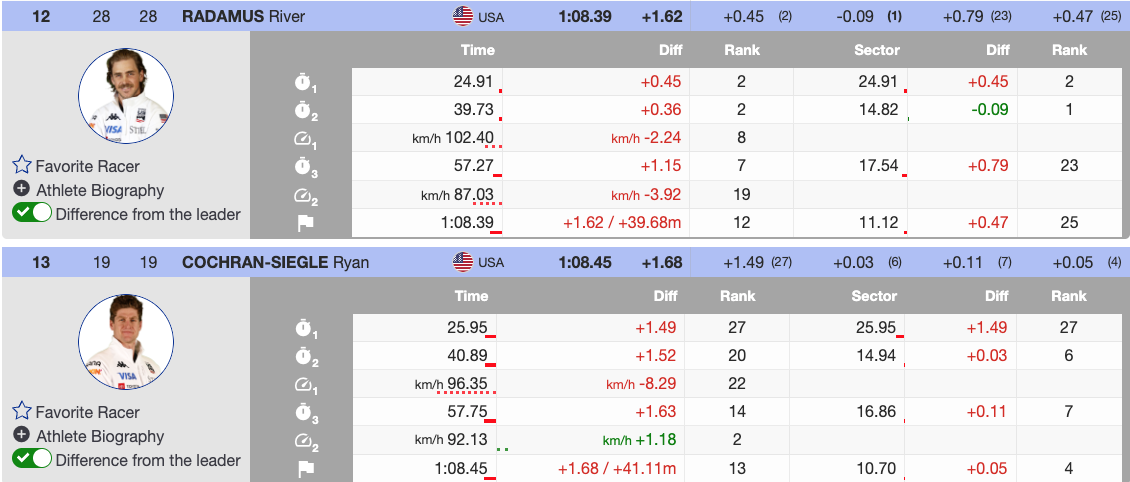Click Cochran-Siegle's intermediate 1 stopwatch icon
1130x482 pixels.
[304, 328]
